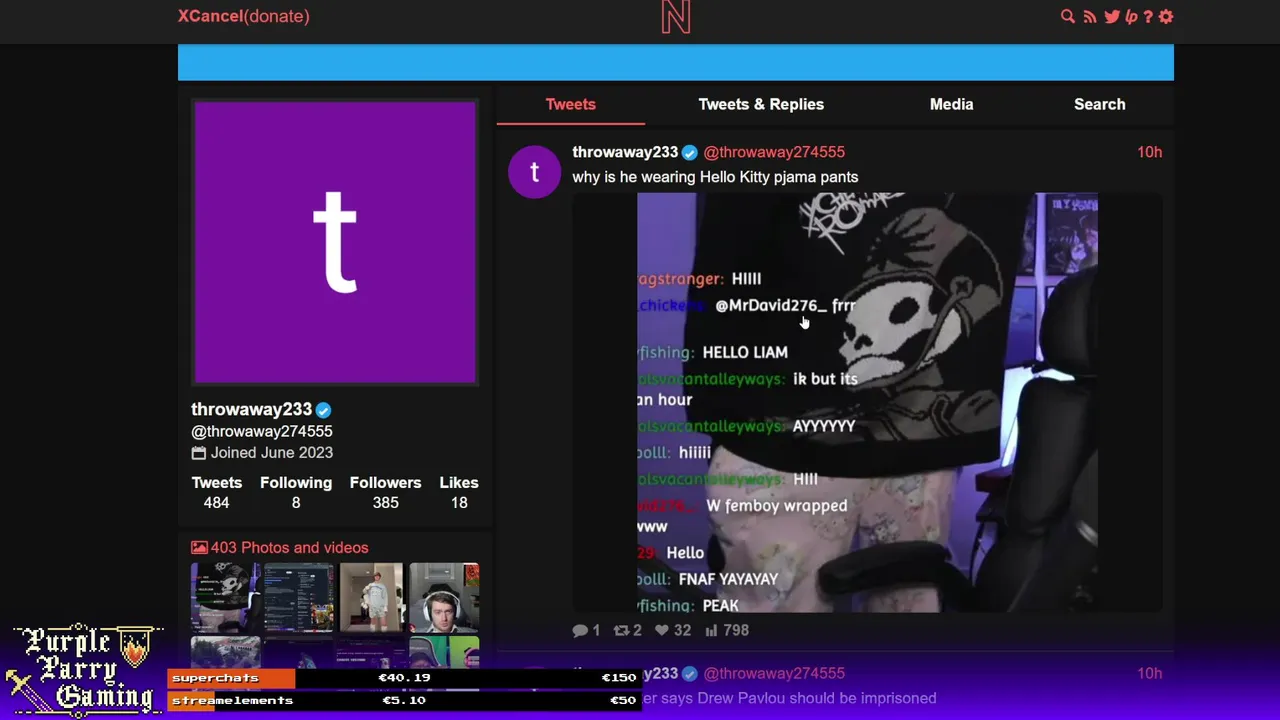Click the superchats goal bar
This screenshot has height=720, width=1280.
[403, 678]
